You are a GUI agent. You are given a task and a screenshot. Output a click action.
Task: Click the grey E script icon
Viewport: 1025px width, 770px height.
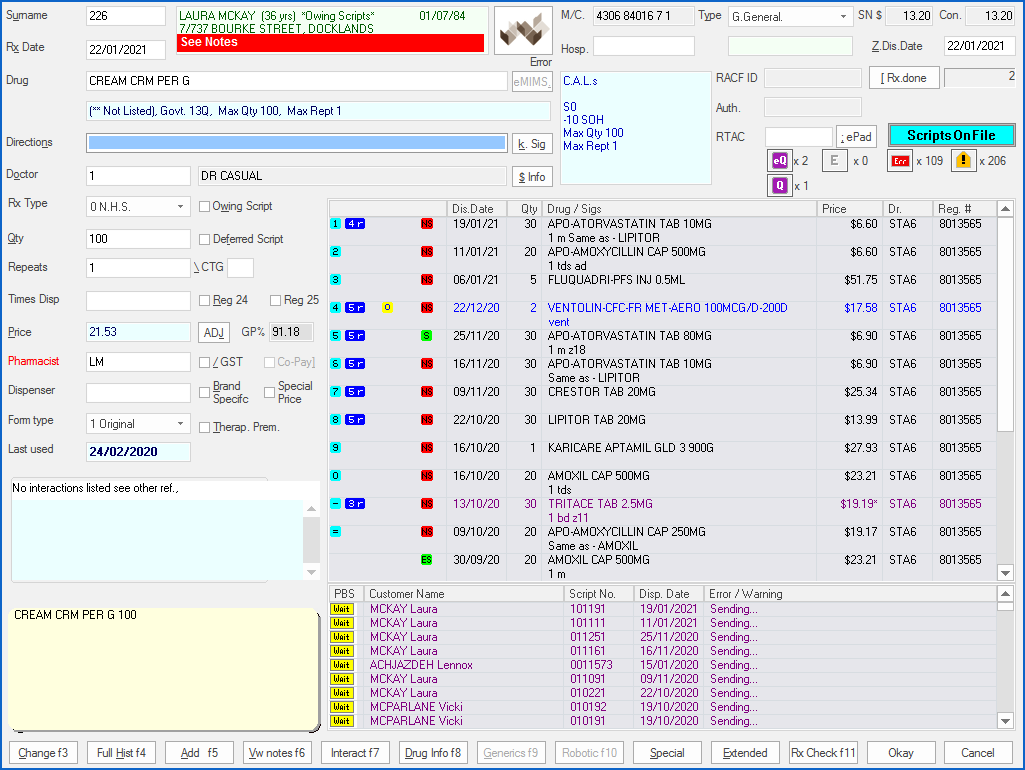point(835,160)
